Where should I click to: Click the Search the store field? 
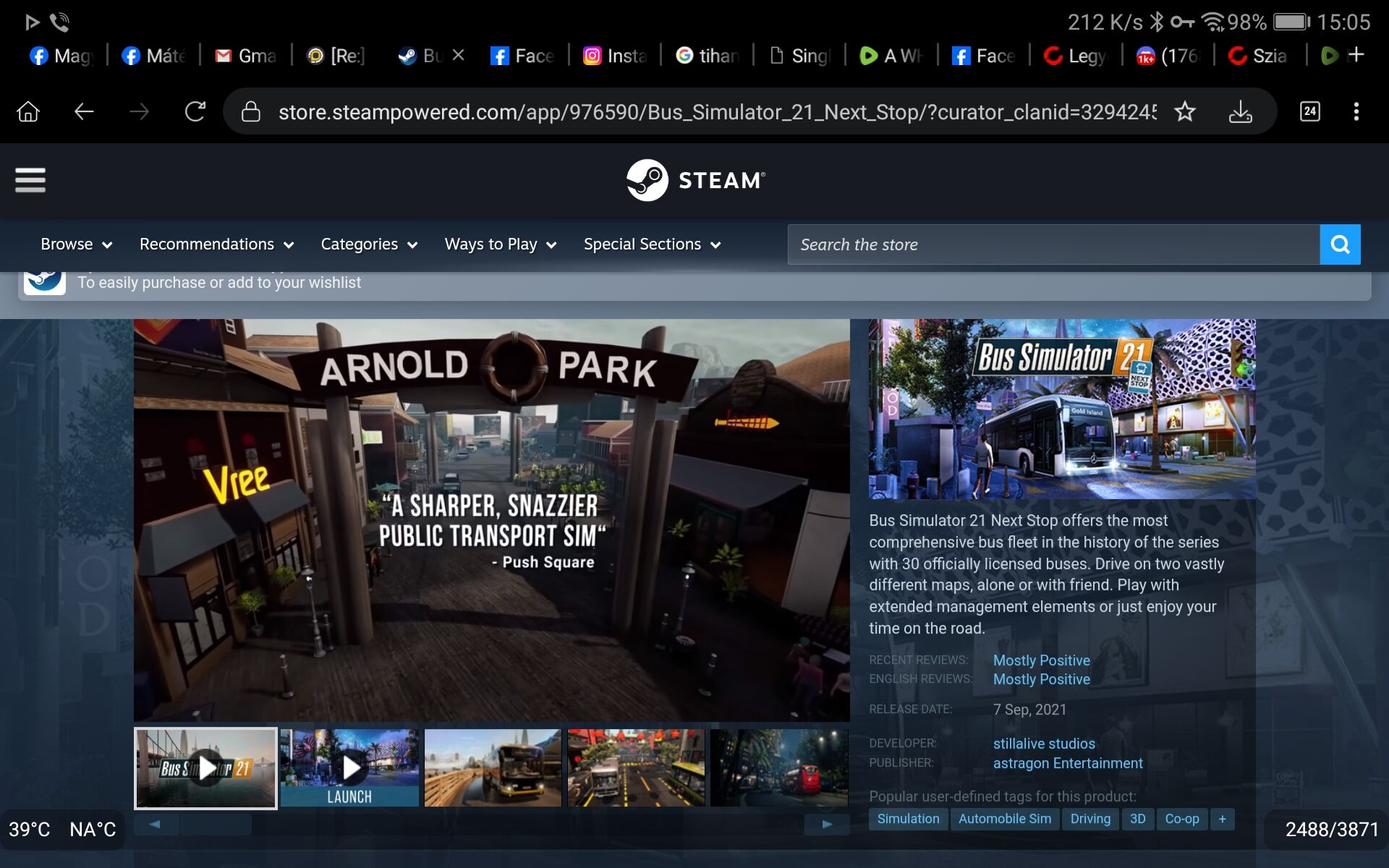1053,244
